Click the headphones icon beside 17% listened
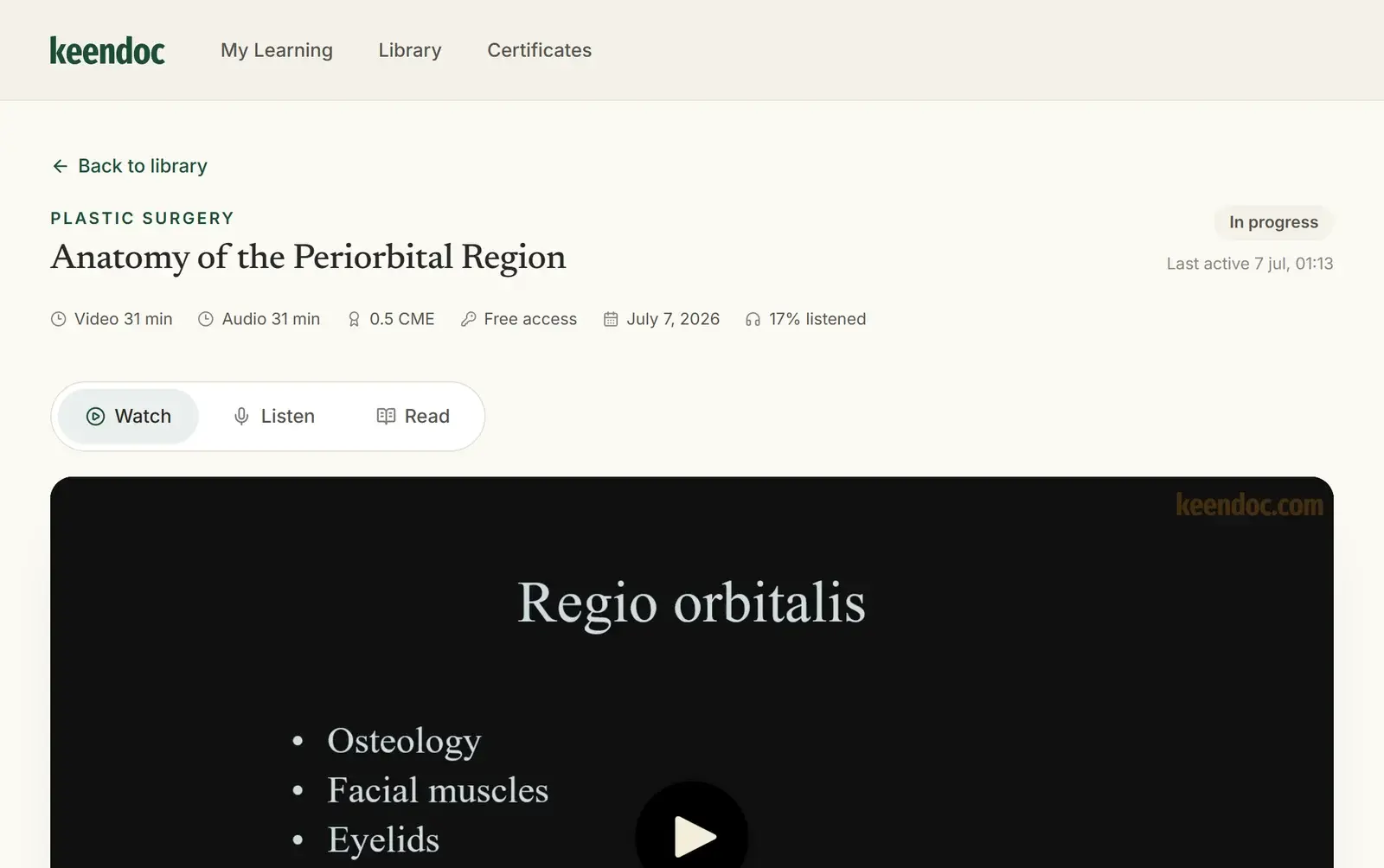Image resolution: width=1384 pixels, height=868 pixels. 753,319
